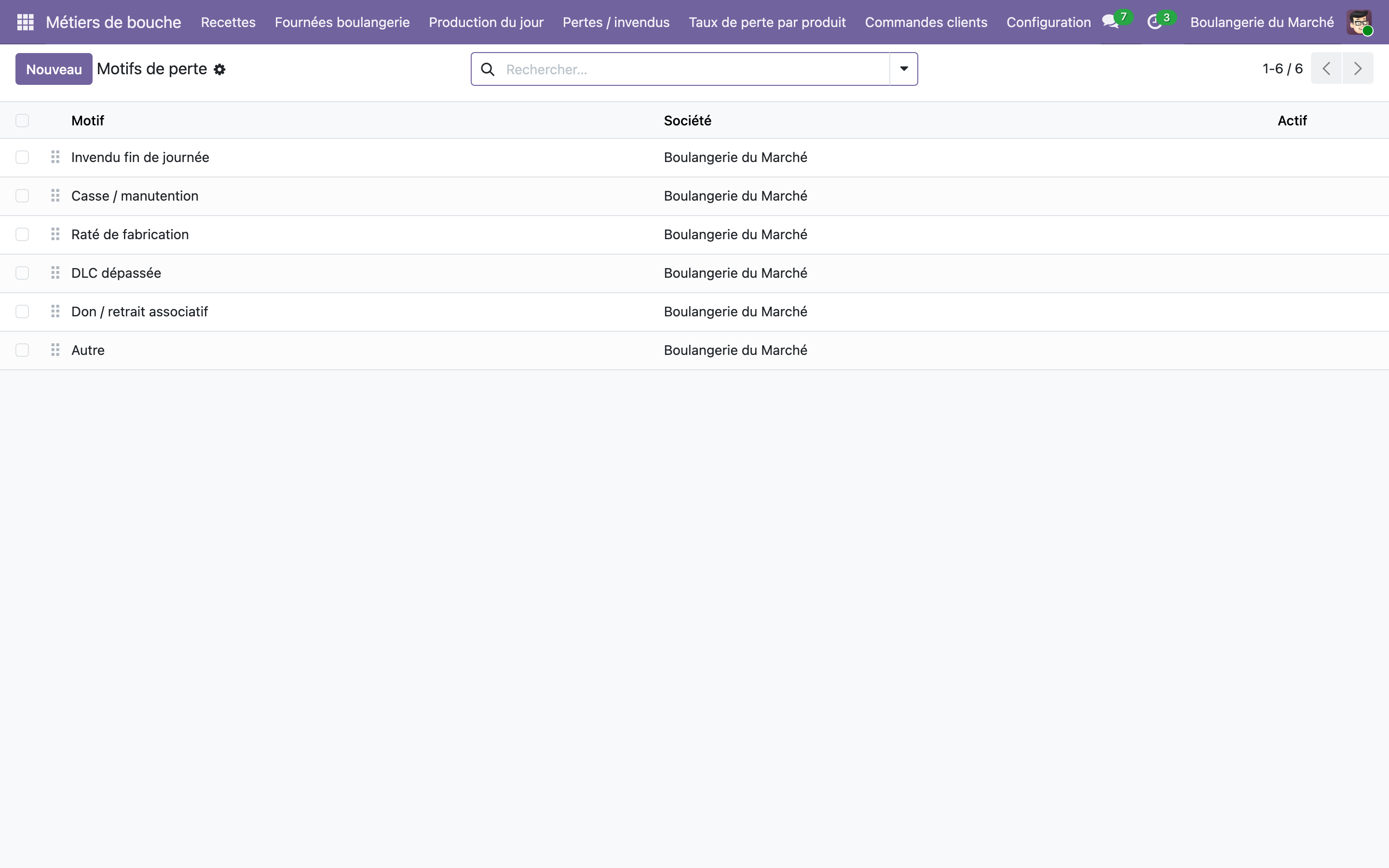Click the 1-6 / 6 pager counter

(x=1282, y=69)
